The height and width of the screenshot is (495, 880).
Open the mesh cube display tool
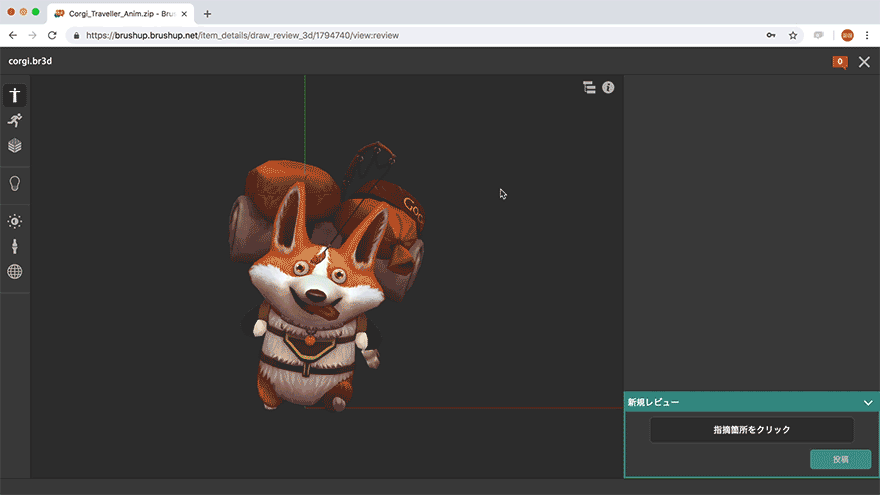(15, 145)
